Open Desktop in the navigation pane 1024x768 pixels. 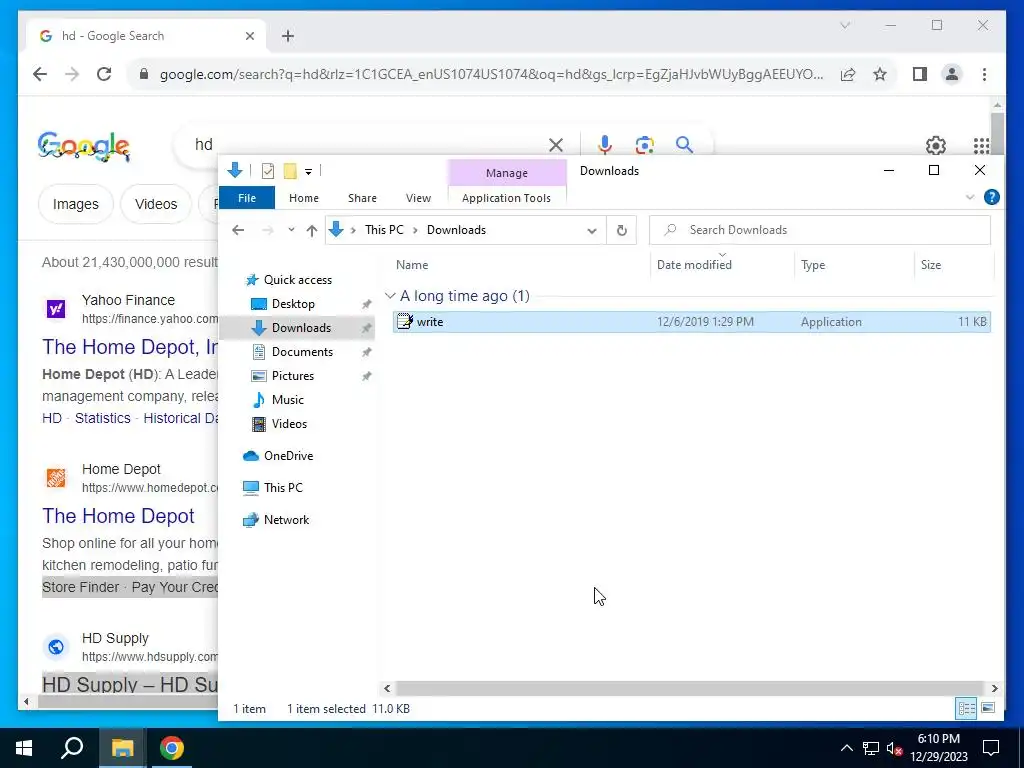tap(293, 304)
